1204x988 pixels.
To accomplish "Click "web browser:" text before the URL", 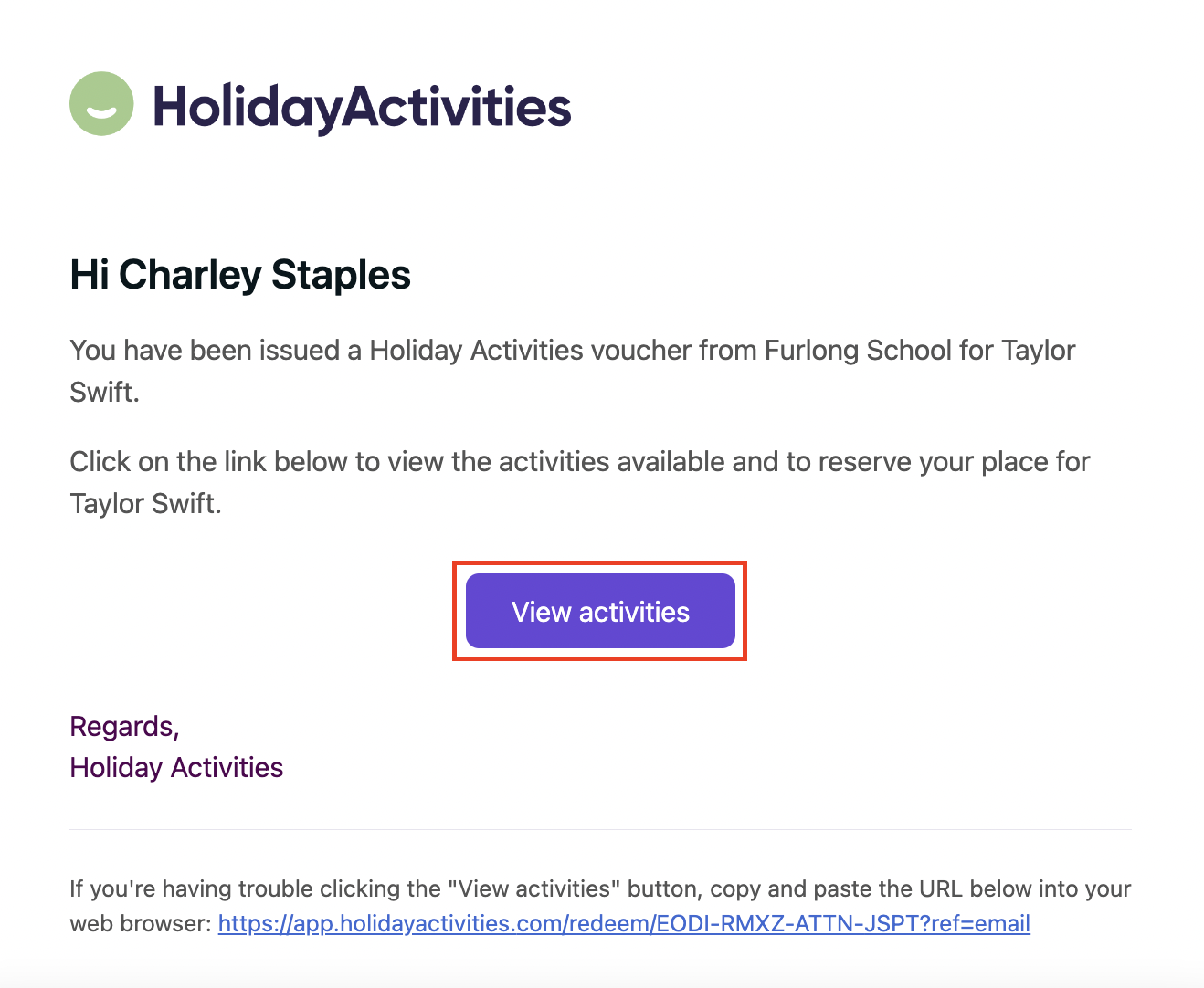I will pyautogui.click(x=141, y=923).
